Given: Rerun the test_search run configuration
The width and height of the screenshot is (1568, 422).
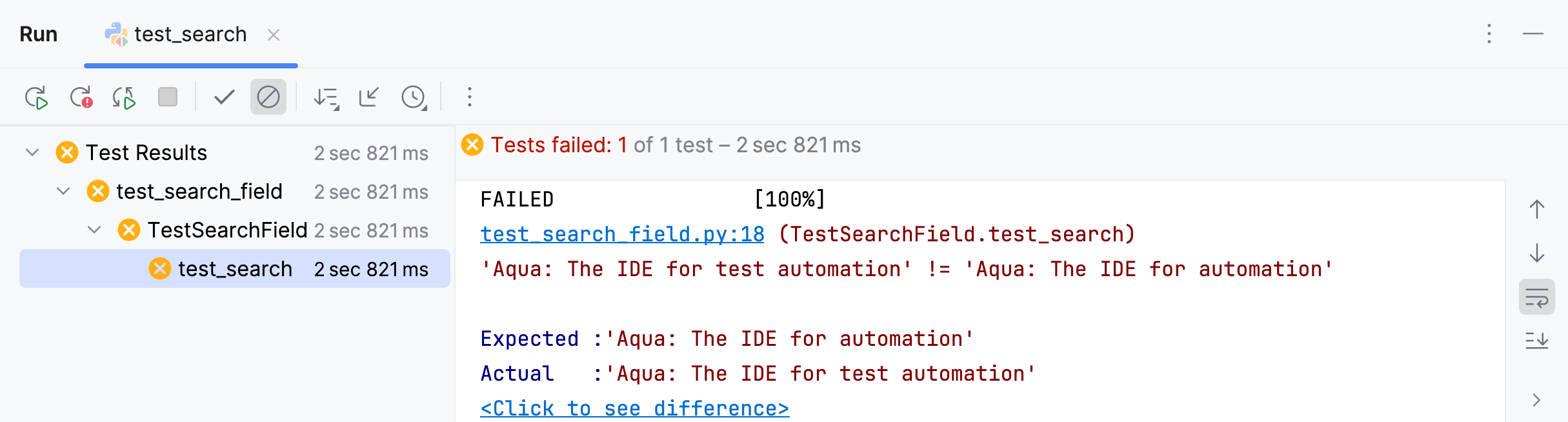Looking at the screenshot, I should coord(37,97).
